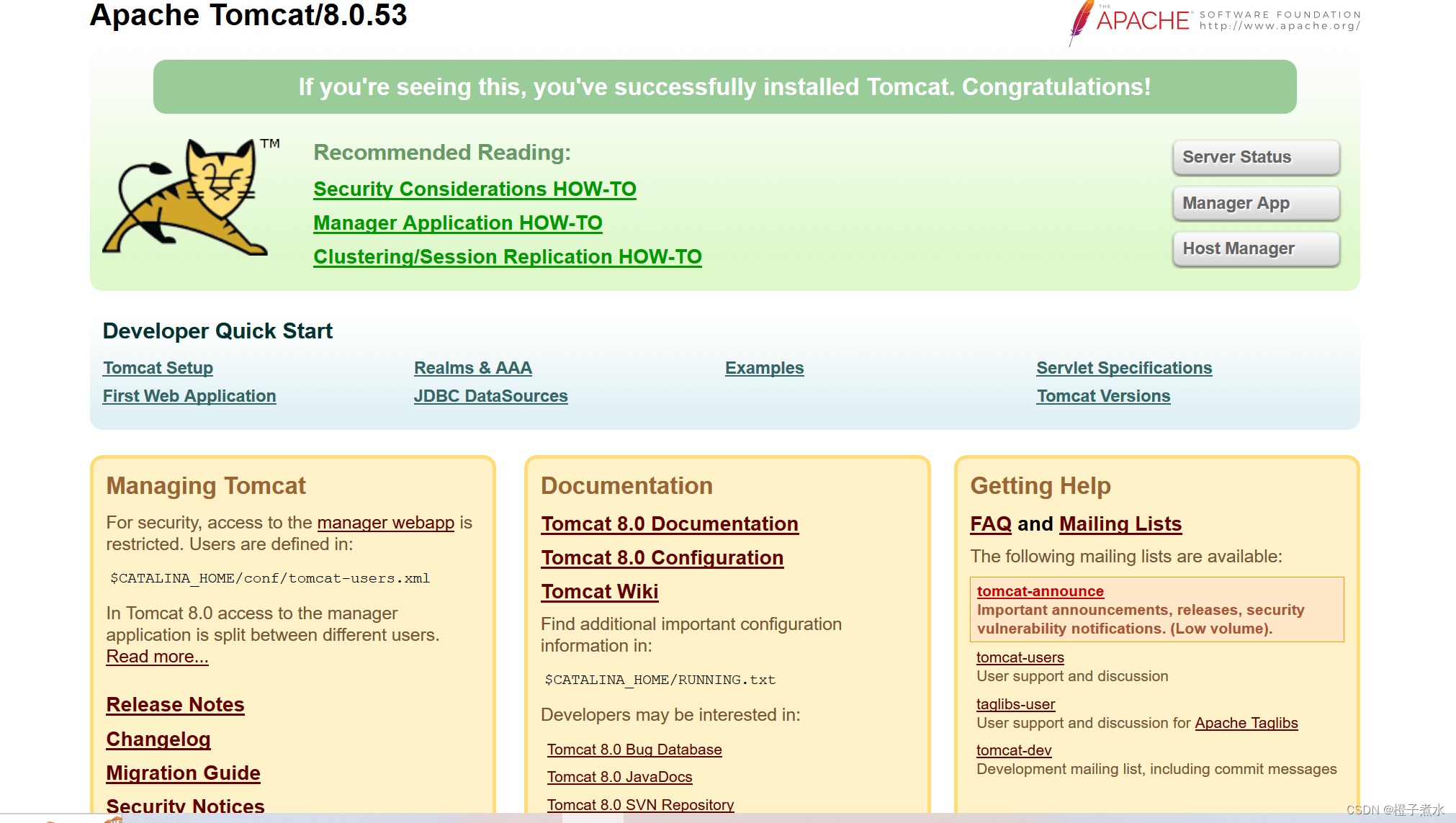Open Manager Application HOW-TO link
This screenshot has width=1456, height=823.
[x=457, y=223]
